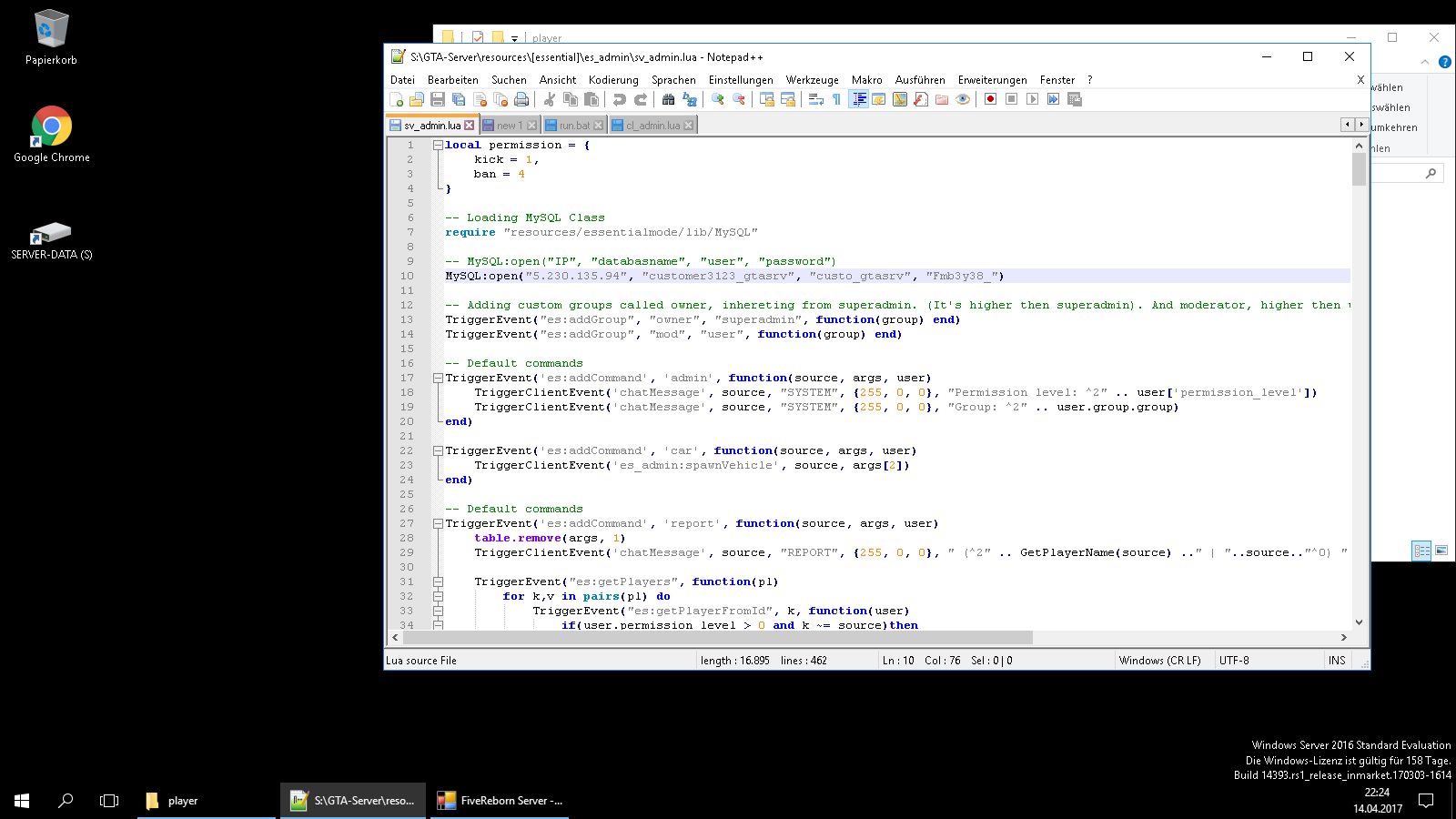Toggle Word Wrap in the toolbar
The height and width of the screenshot is (819, 1456).
(x=815, y=99)
